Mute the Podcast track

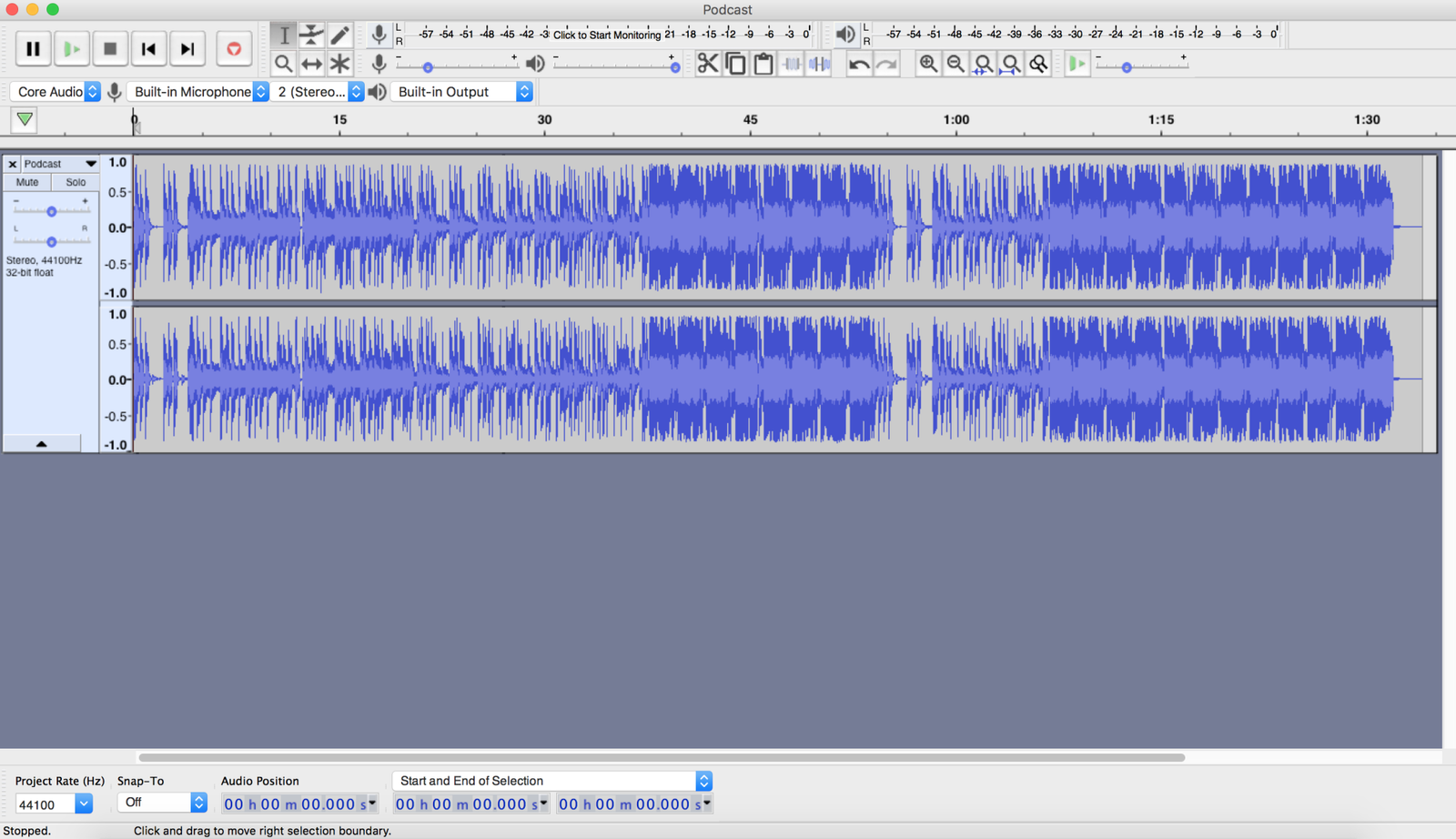(27, 182)
